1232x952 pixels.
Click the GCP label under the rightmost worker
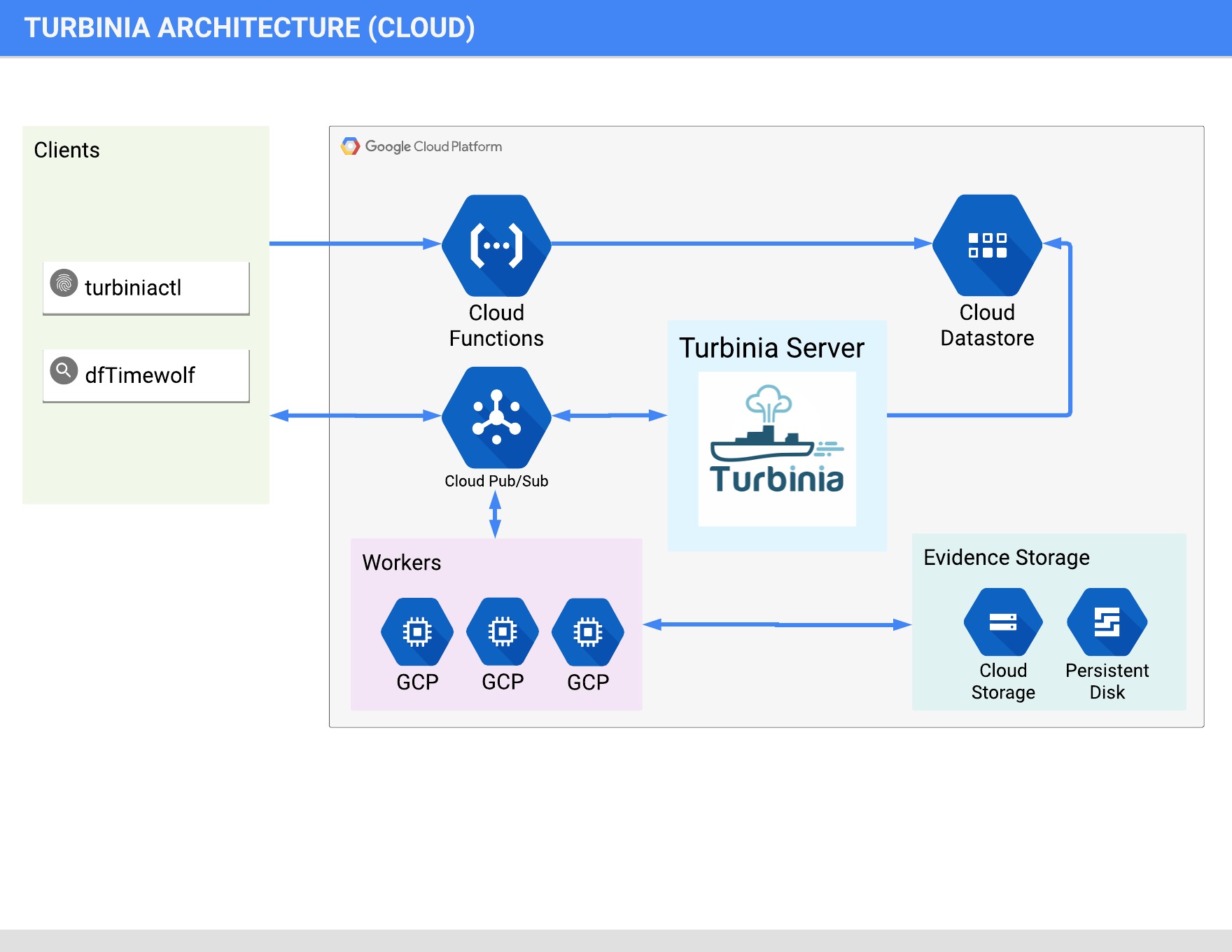coord(588,682)
